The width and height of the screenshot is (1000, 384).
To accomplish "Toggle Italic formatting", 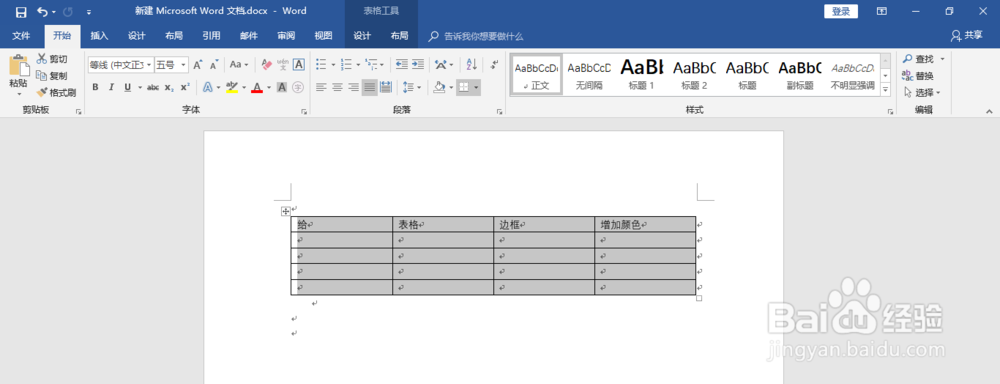I will [112, 87].
